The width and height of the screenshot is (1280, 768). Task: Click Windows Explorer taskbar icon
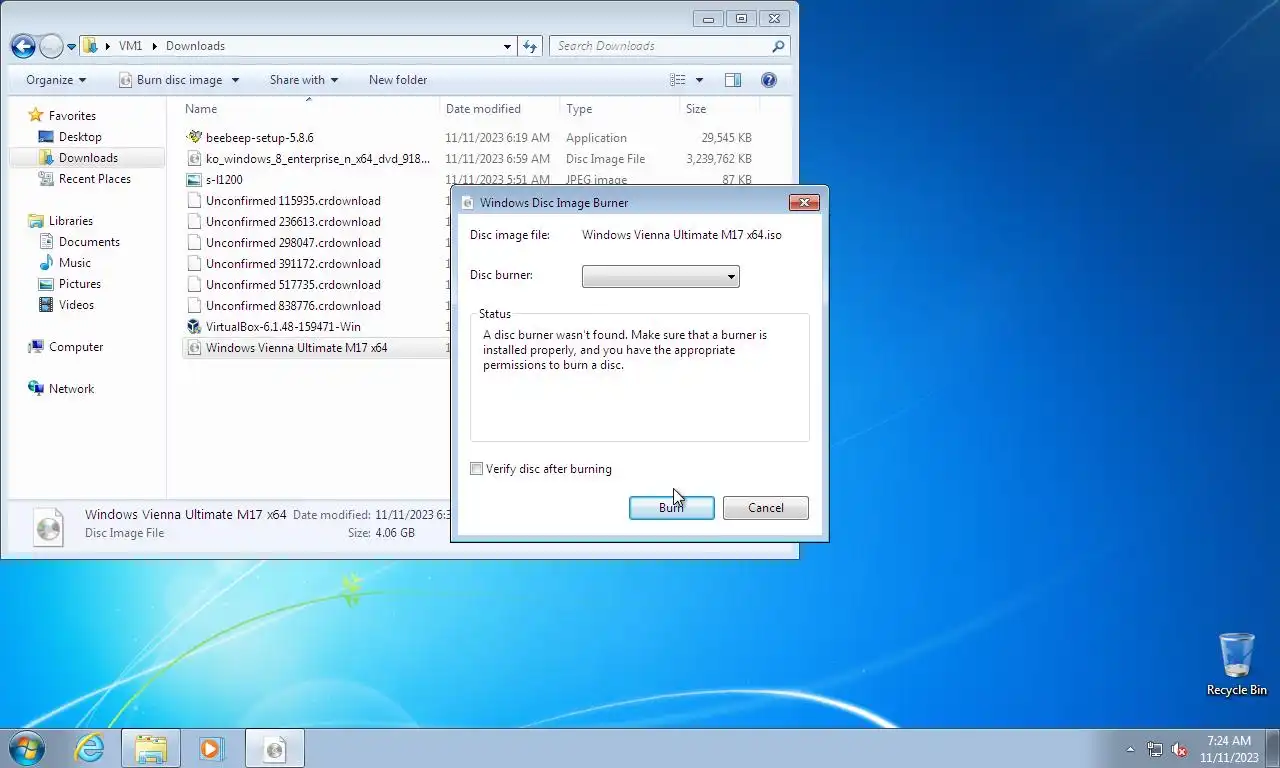(x=151, y=748)
